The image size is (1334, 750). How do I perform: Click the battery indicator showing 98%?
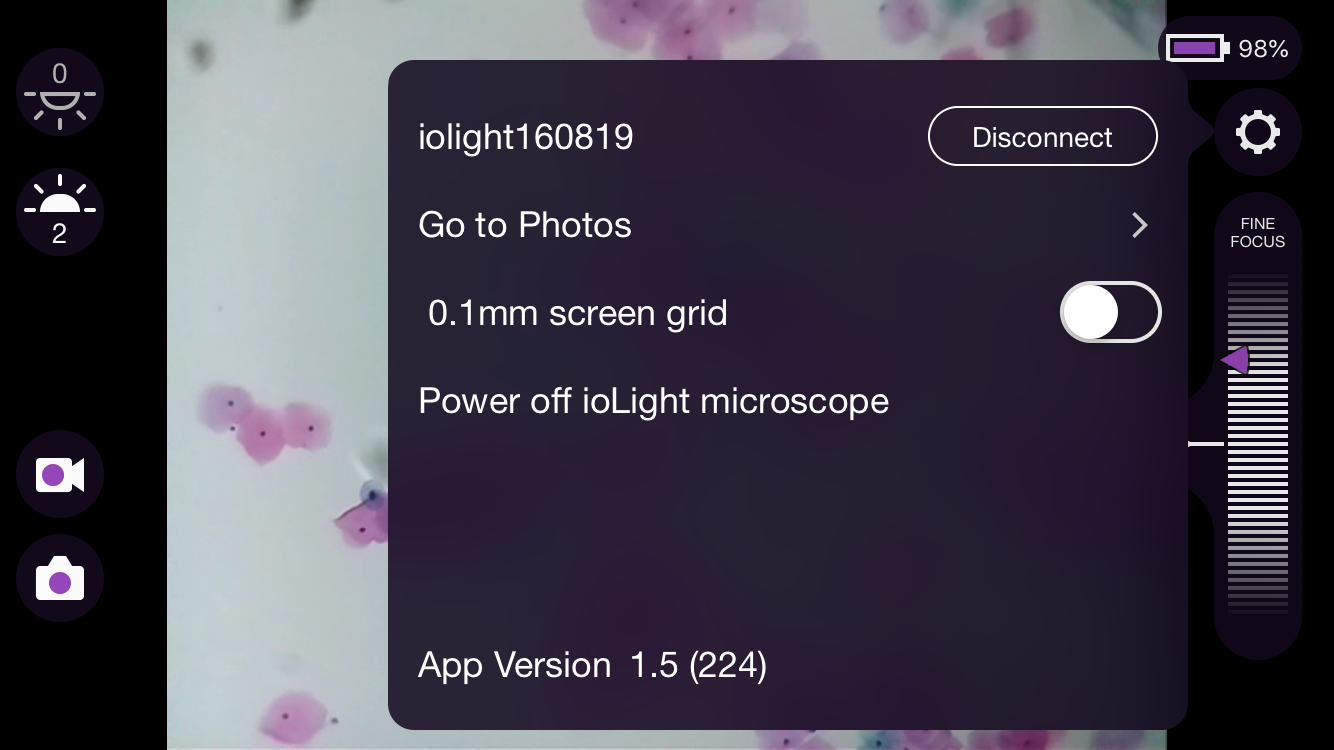point(1230,48)
